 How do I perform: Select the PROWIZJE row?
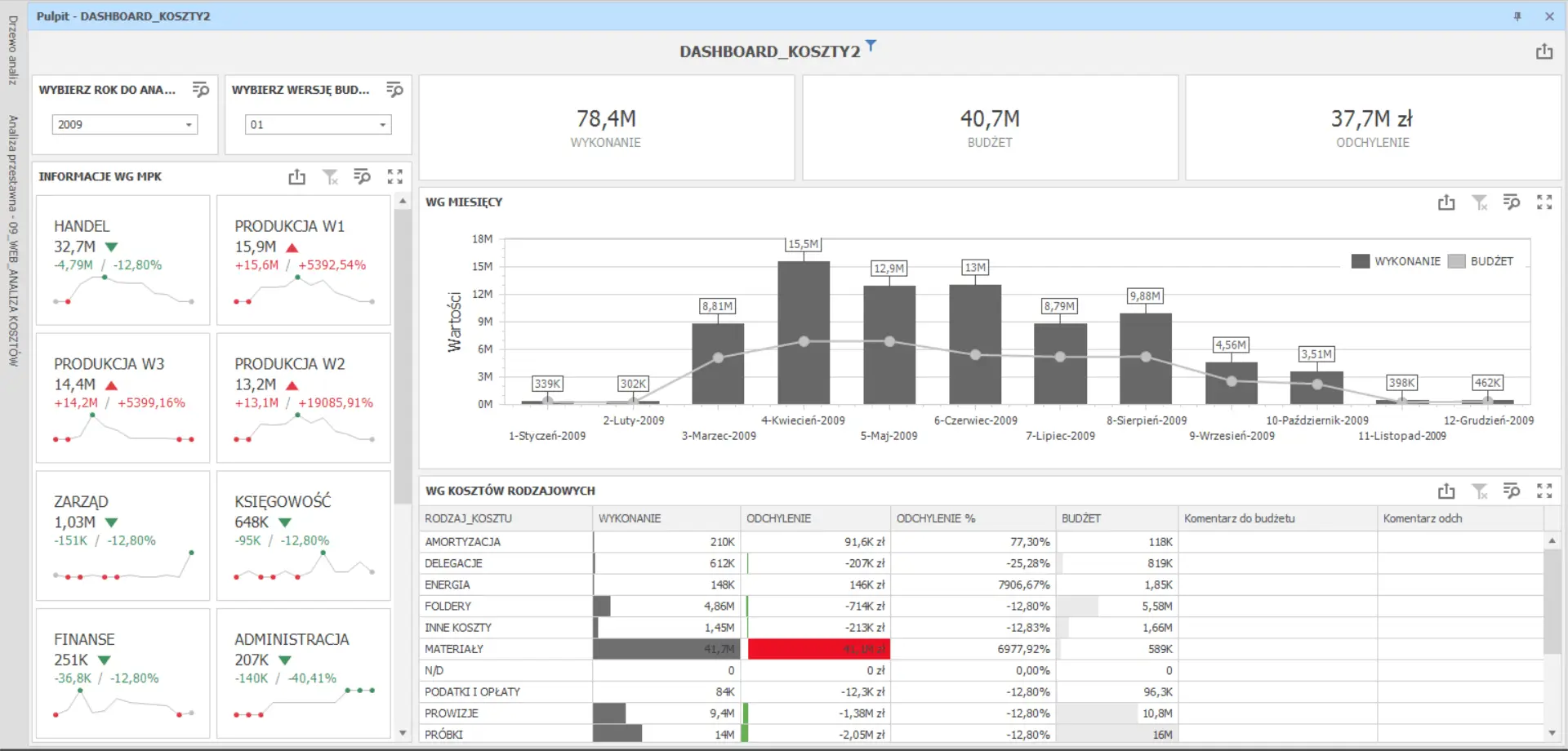click(981, 713)
